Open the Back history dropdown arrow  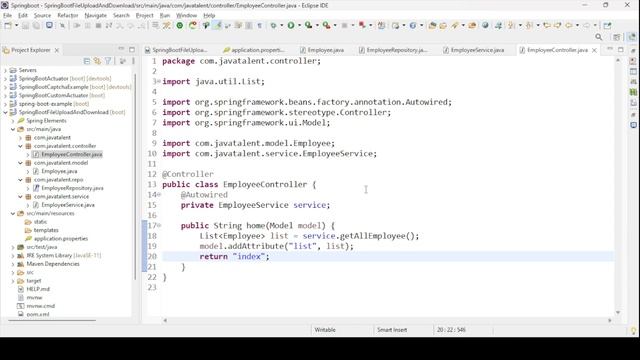click(x=577, y=25)
